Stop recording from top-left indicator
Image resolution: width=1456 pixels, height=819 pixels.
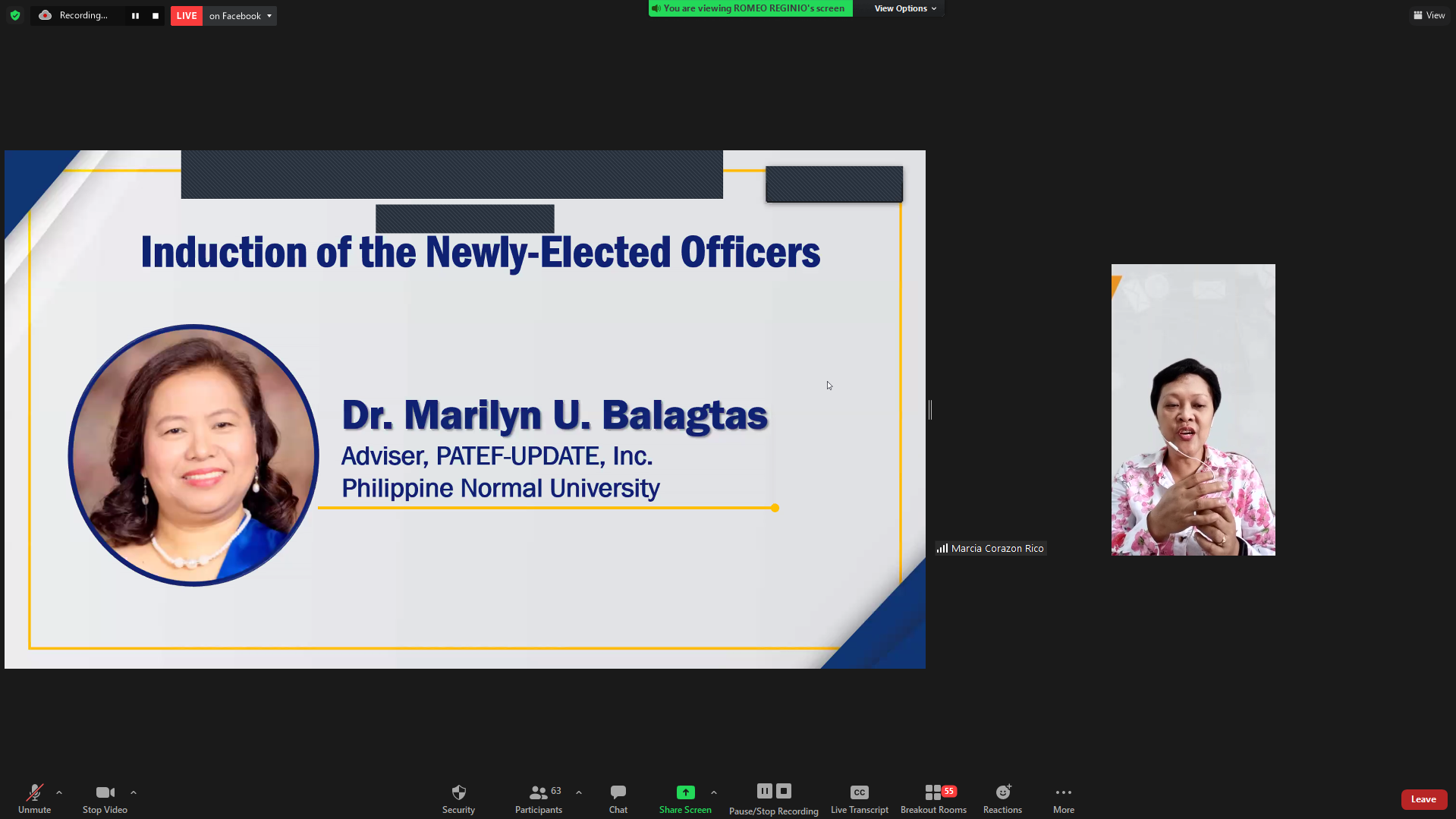156,16
